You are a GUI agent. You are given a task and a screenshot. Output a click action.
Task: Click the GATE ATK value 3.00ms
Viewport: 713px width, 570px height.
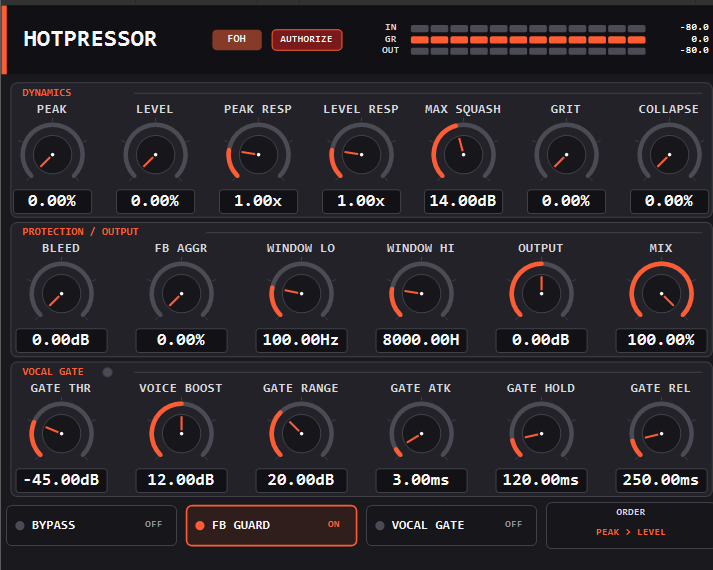(x=421, y=480)
